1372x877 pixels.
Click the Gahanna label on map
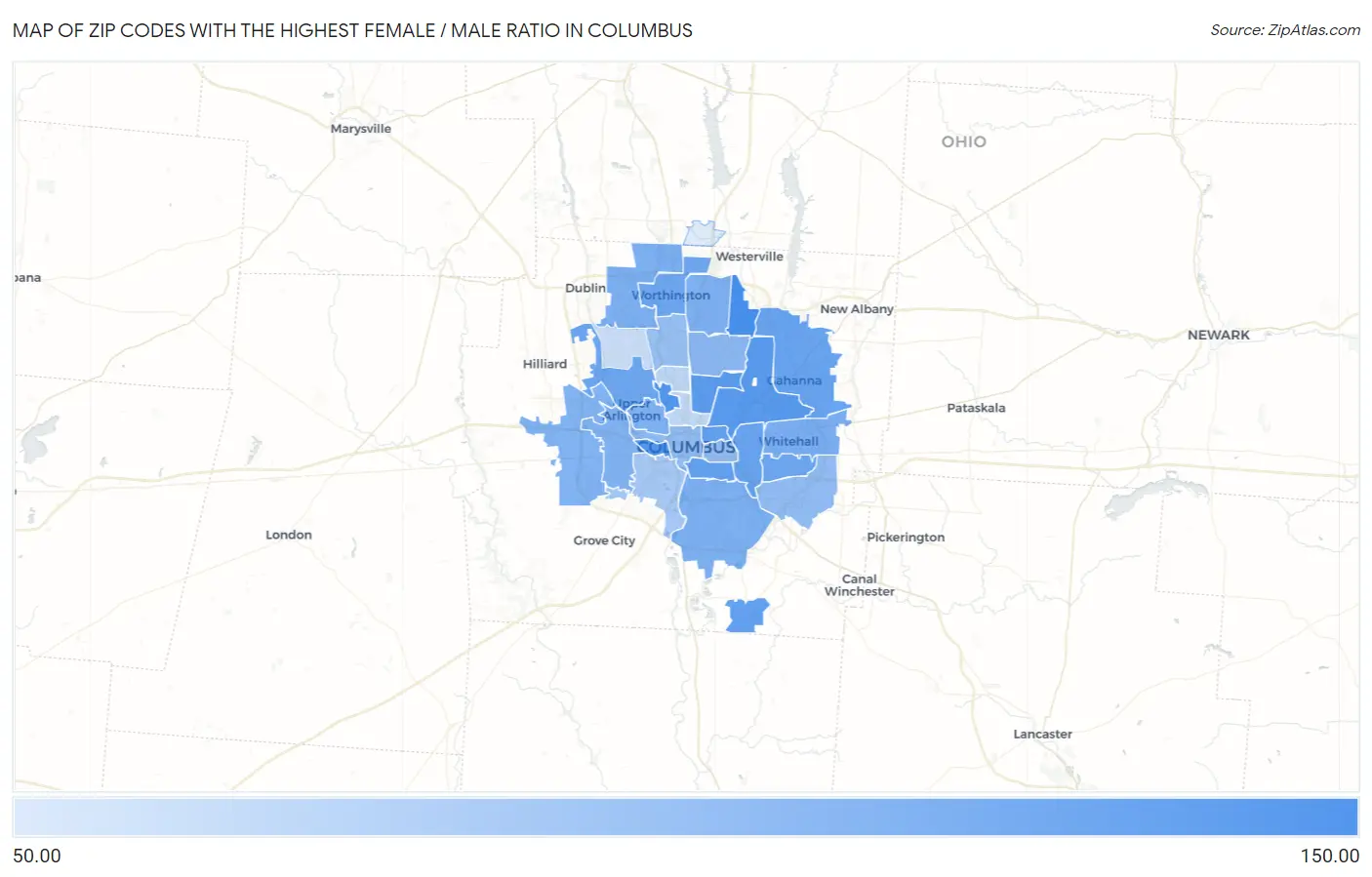pos(794,380)
